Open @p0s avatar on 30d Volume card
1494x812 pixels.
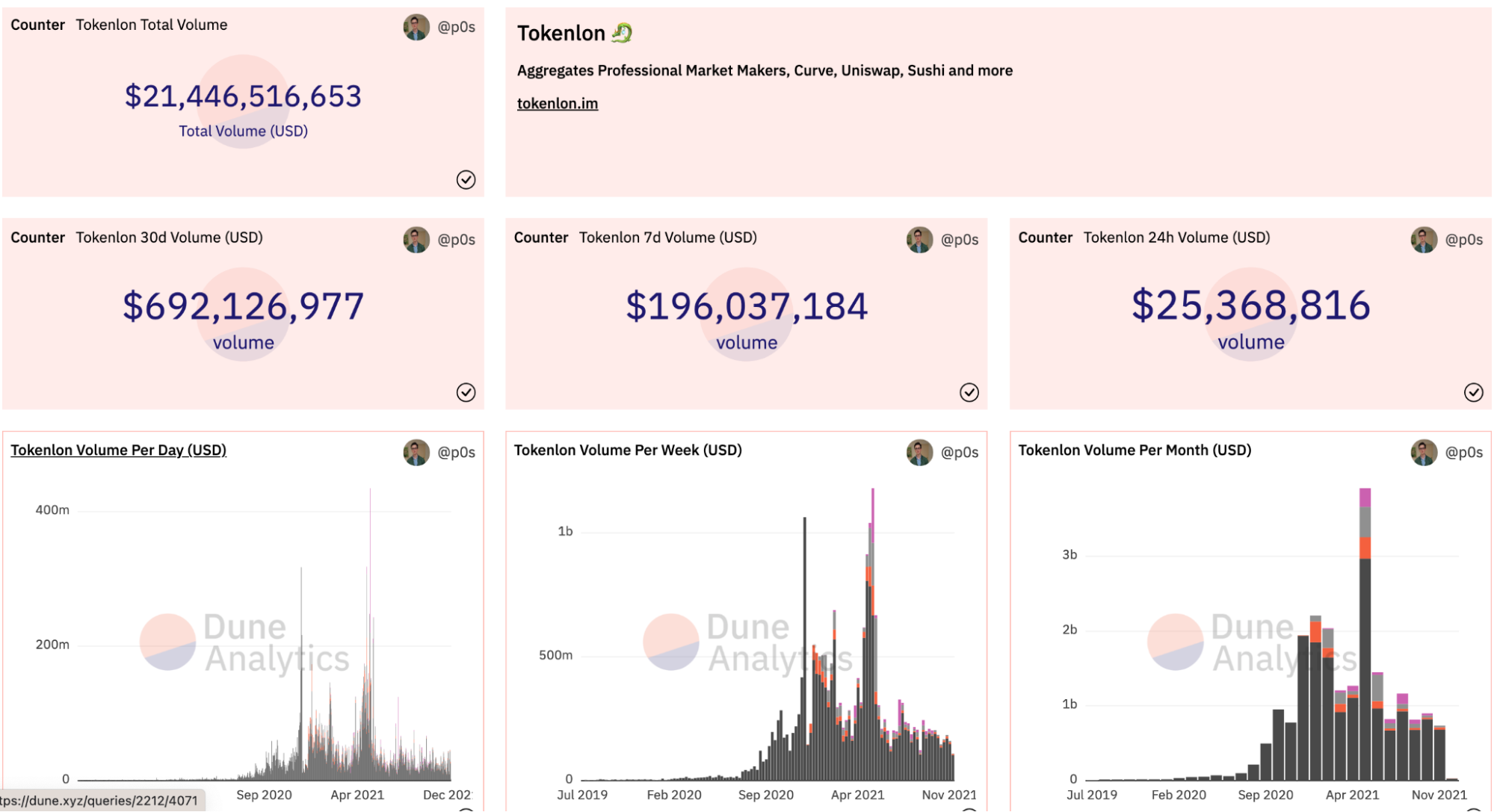pyautogui.click(x=416, y=240)
